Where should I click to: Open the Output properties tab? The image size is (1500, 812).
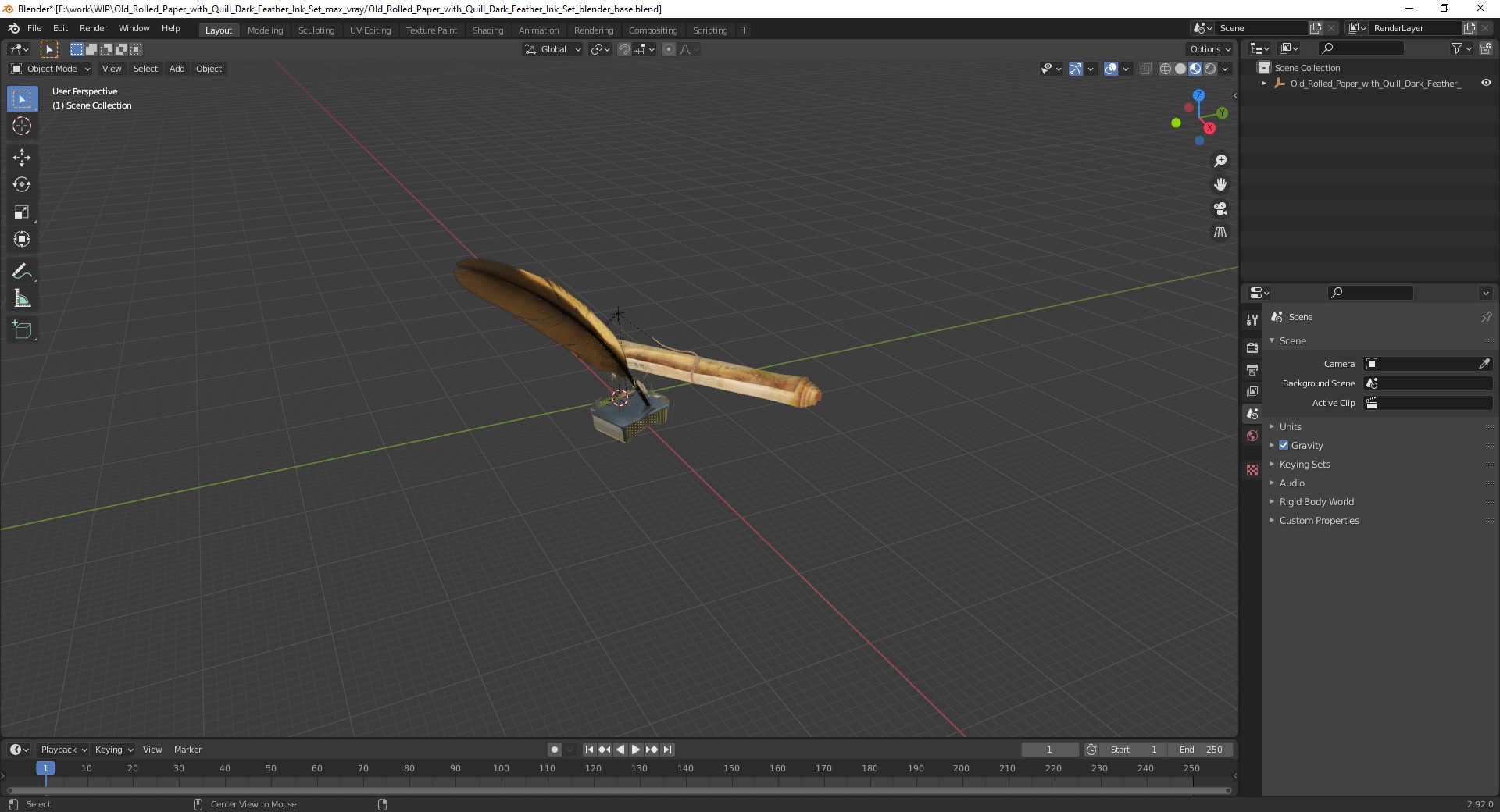point(1252,369)
